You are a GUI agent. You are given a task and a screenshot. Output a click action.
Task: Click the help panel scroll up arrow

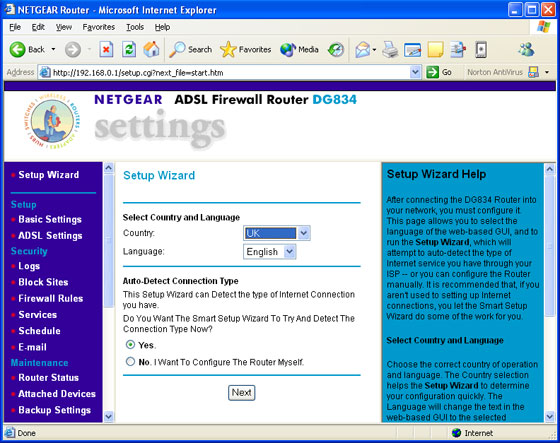[x=550, y=169]
